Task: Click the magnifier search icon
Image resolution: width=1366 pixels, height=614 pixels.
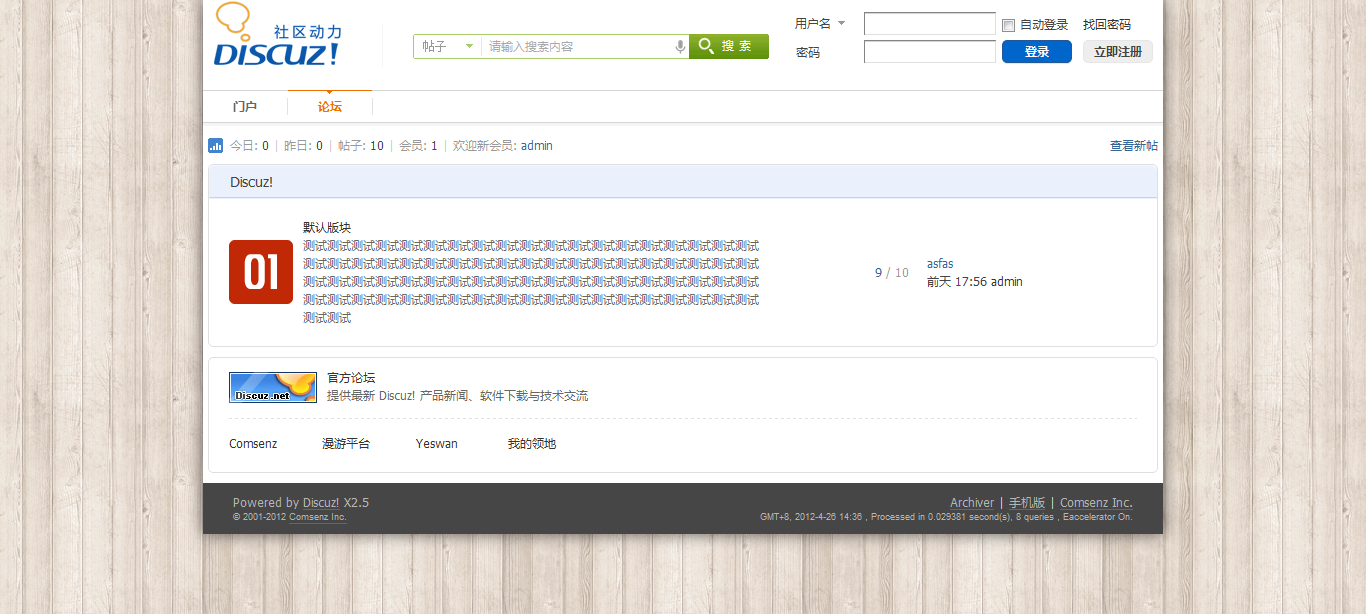Action: pos(706,46)
